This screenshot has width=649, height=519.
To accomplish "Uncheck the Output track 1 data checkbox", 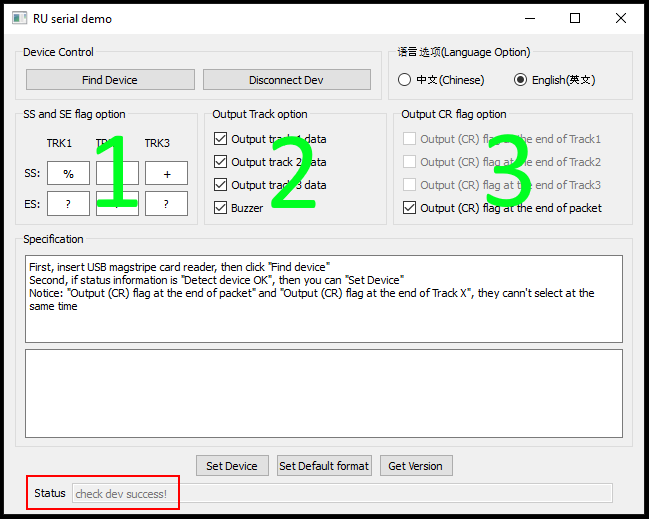I will point(221,139).
